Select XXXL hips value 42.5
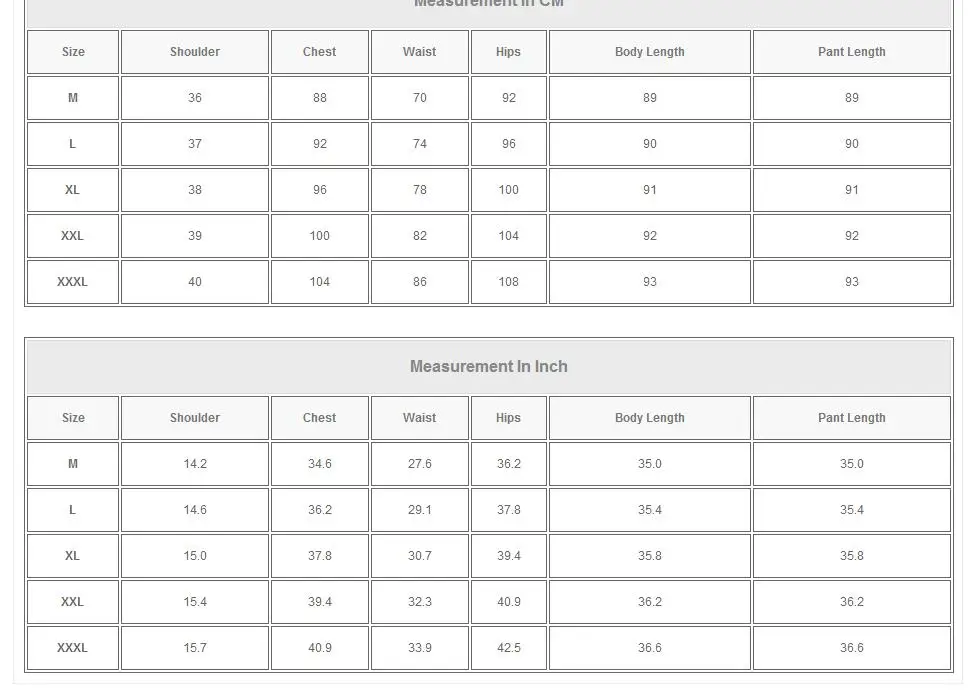 (509, 648)
